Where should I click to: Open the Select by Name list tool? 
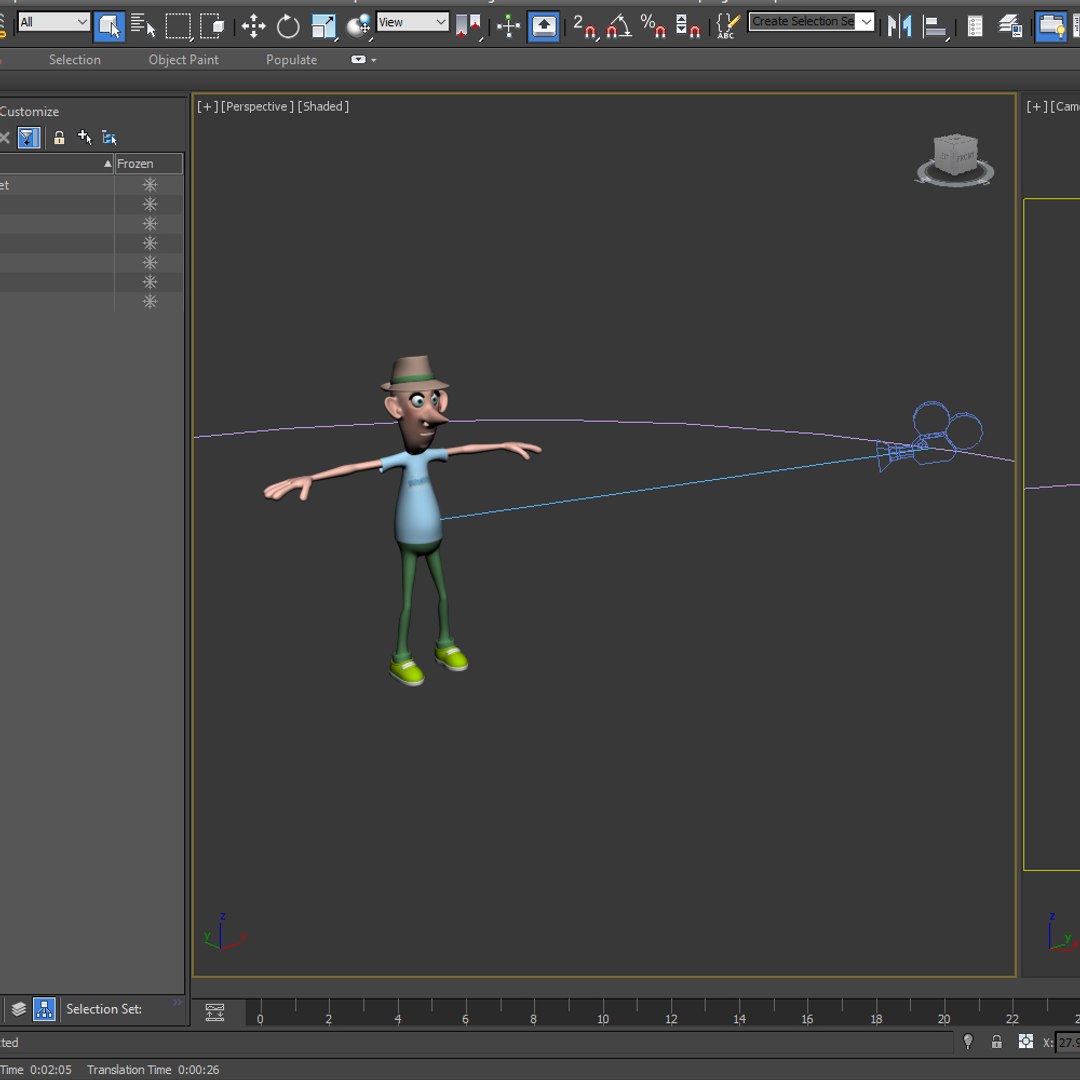144,26
